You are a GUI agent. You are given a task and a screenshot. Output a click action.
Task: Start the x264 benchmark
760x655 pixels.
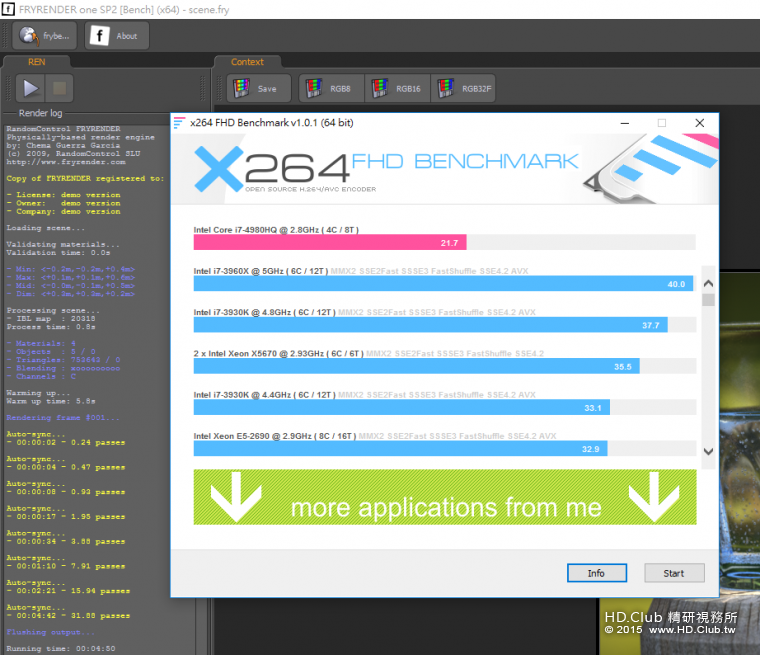click(674, 573)
